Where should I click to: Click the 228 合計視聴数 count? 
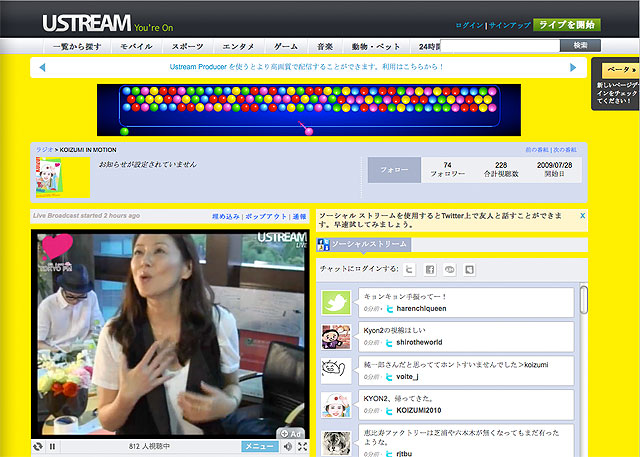coord(501,169)
